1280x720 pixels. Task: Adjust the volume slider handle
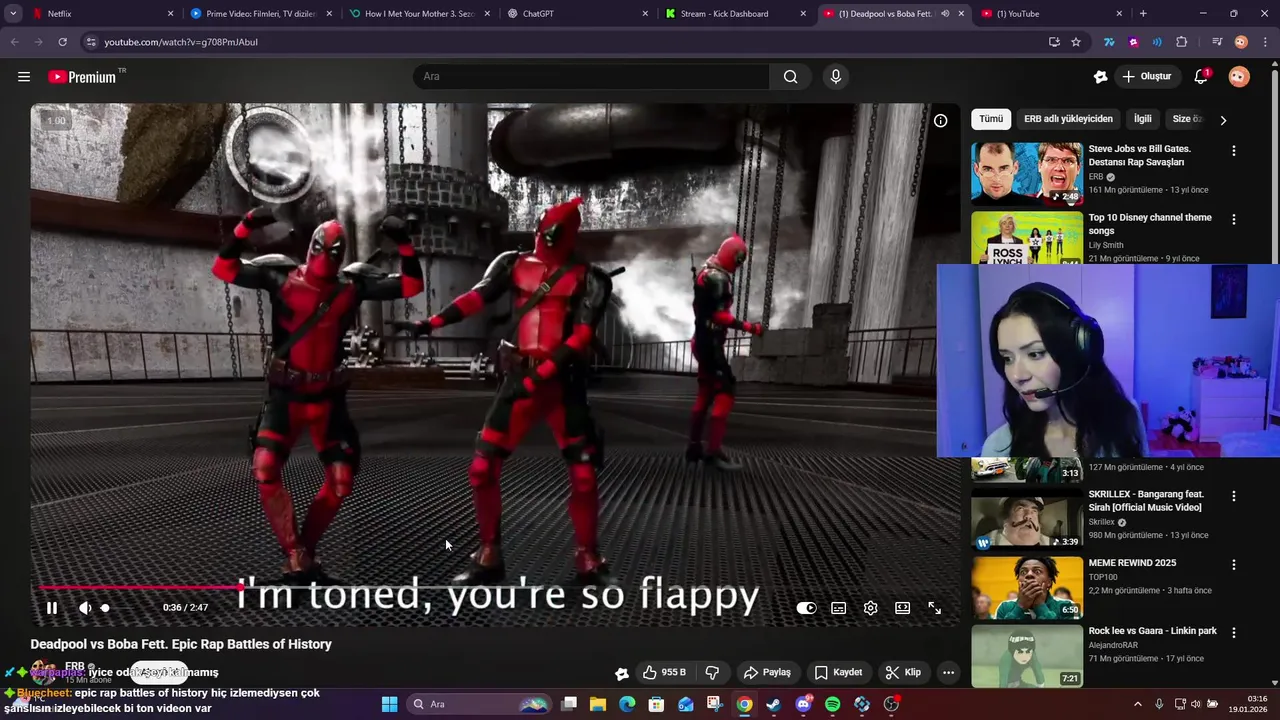105,608
